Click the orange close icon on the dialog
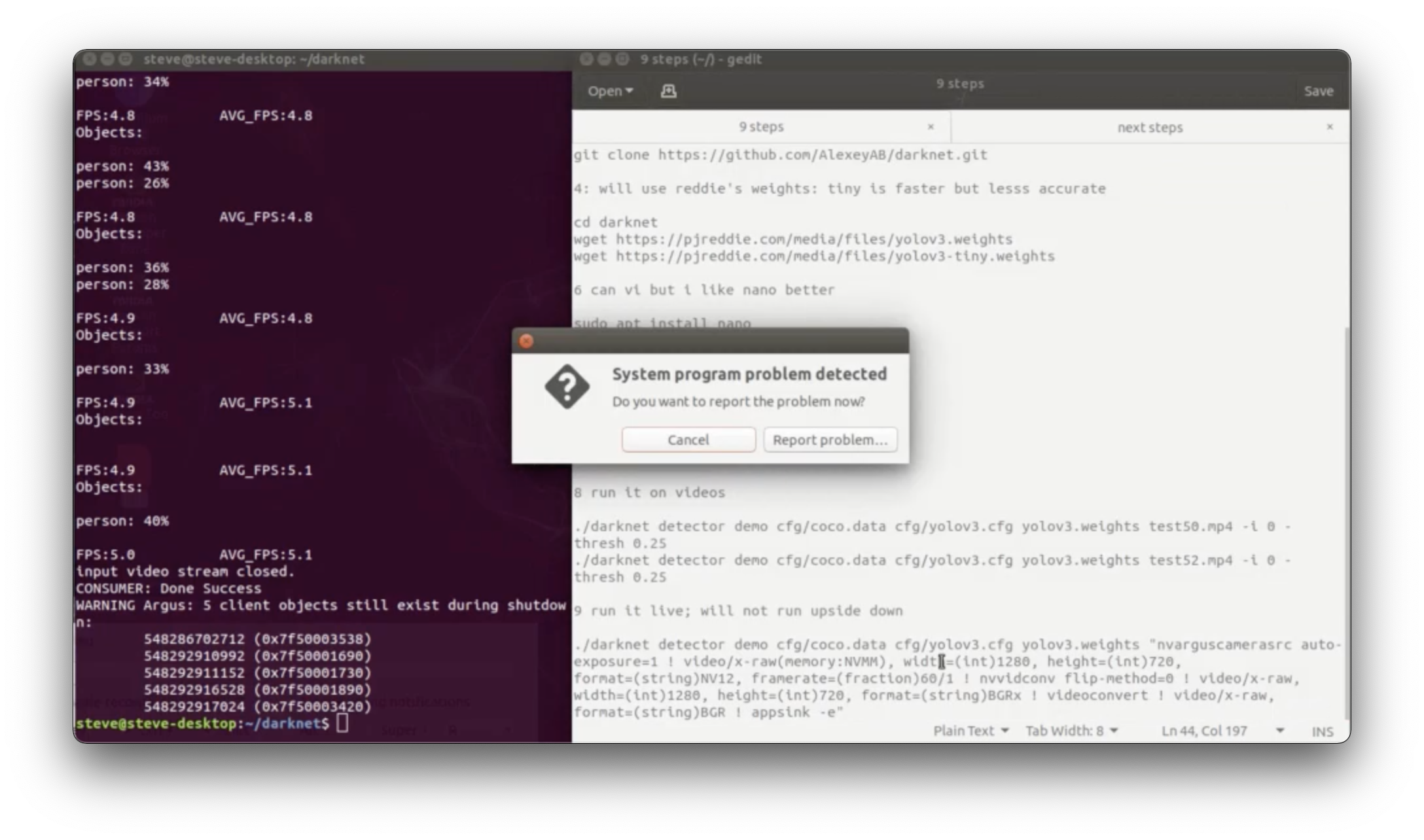The width and height of the screenshot is (1424, 840). point(525,341)
